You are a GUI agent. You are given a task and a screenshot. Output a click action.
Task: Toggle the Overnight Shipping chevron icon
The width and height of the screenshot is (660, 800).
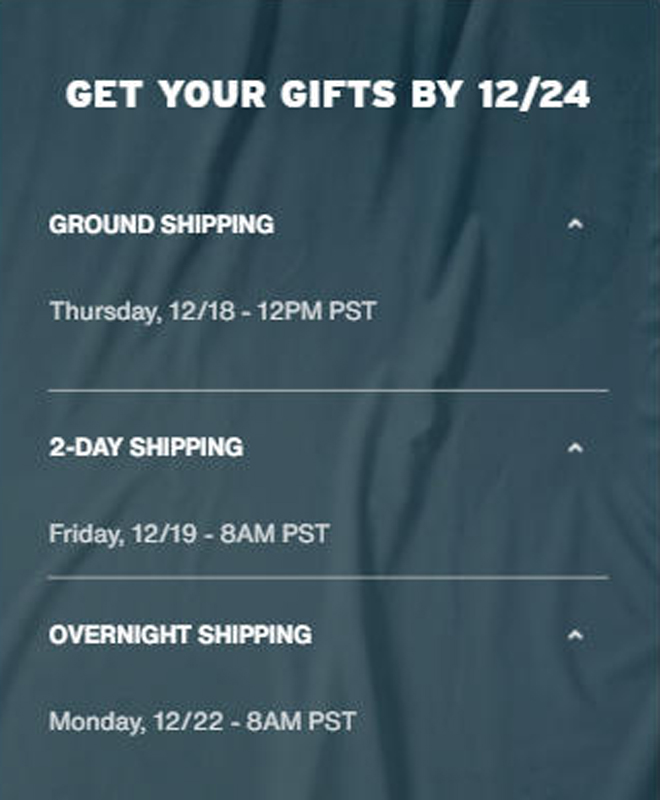(574, 634)
